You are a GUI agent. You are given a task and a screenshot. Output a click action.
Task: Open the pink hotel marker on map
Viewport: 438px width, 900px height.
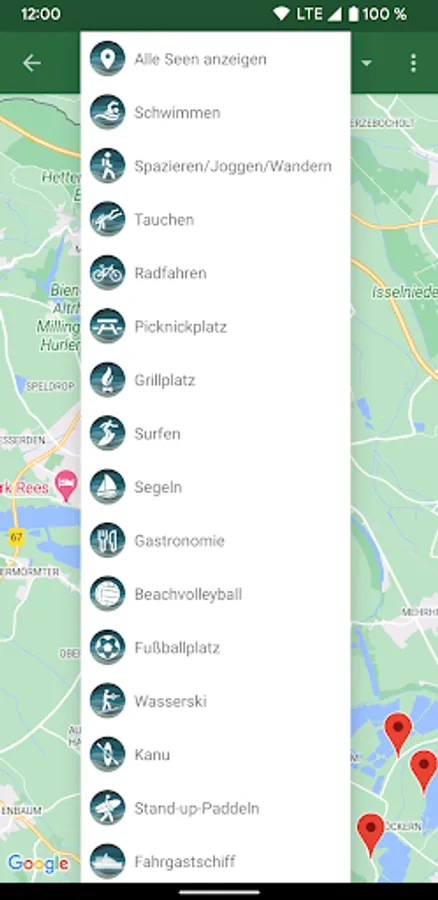67,484
